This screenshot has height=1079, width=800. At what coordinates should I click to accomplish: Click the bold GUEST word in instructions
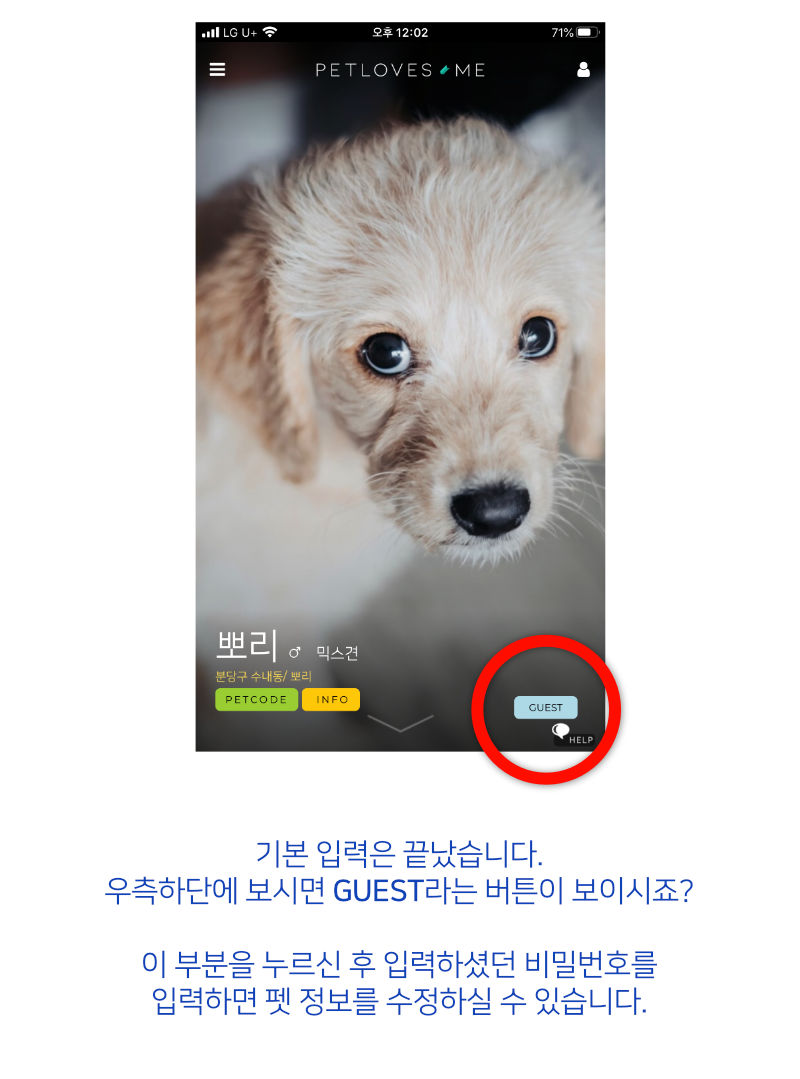[x=377, y=891]
